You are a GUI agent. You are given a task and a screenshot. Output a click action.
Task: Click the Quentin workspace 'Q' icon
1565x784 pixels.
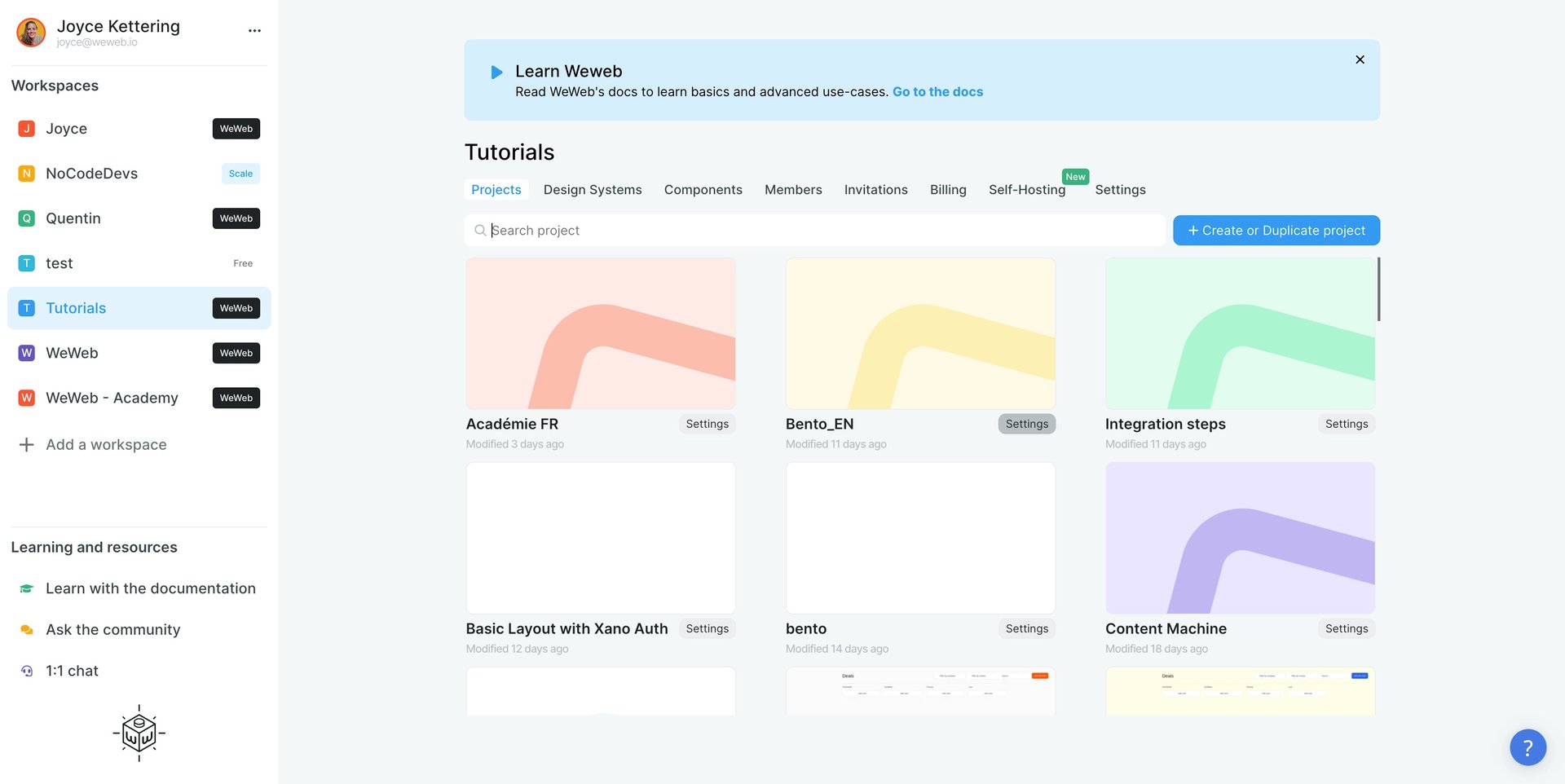click(27, 218)
